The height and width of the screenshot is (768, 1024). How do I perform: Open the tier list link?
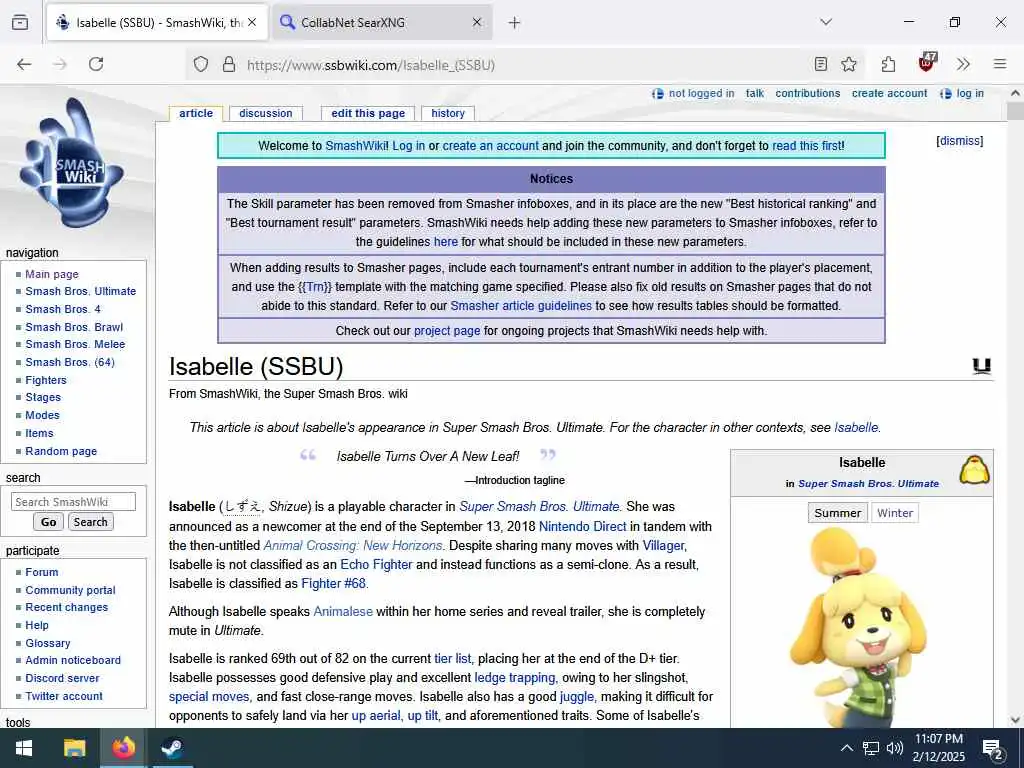point(453,658)
